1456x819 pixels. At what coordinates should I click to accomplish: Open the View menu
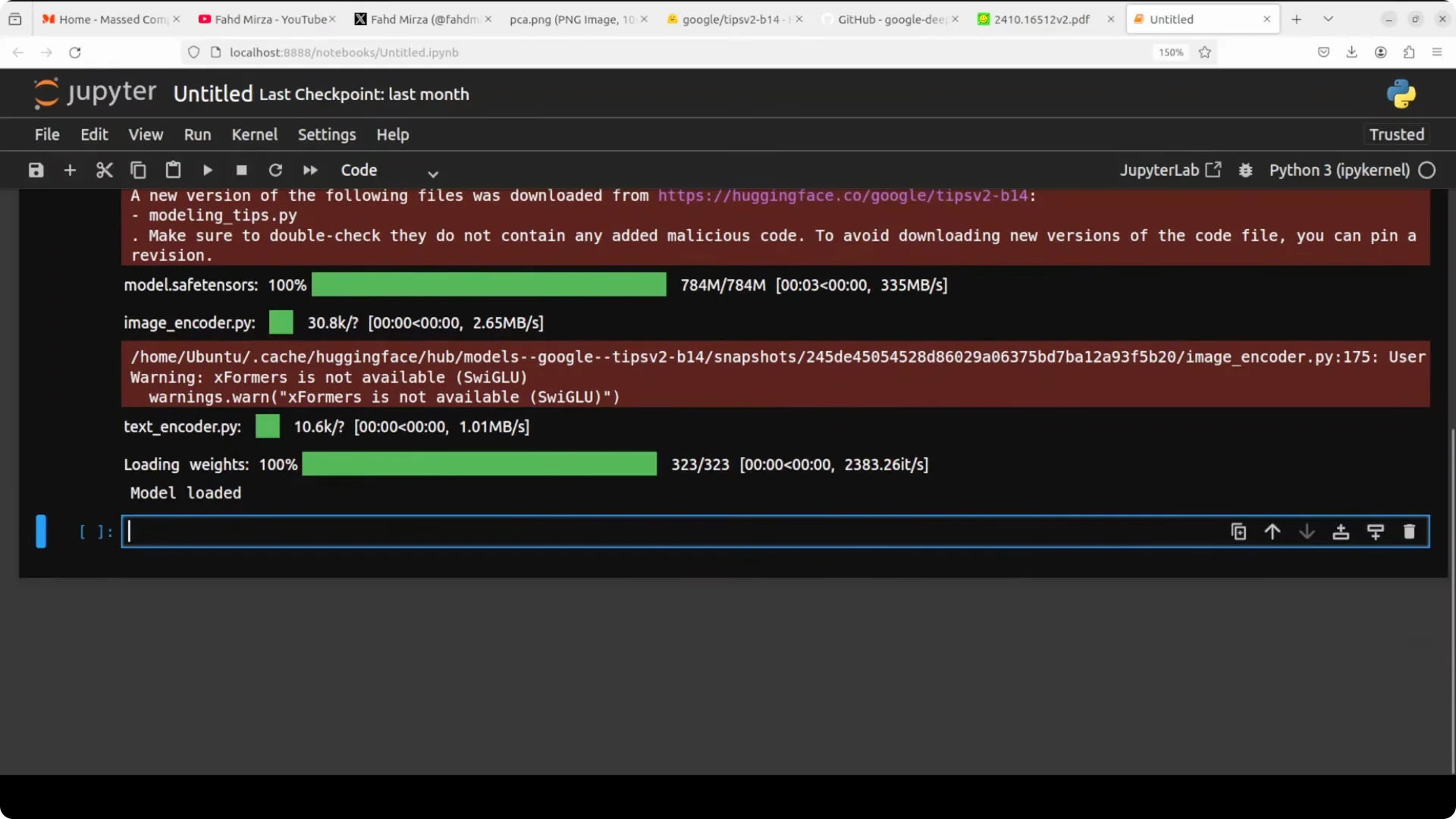(x=146, y=134)
